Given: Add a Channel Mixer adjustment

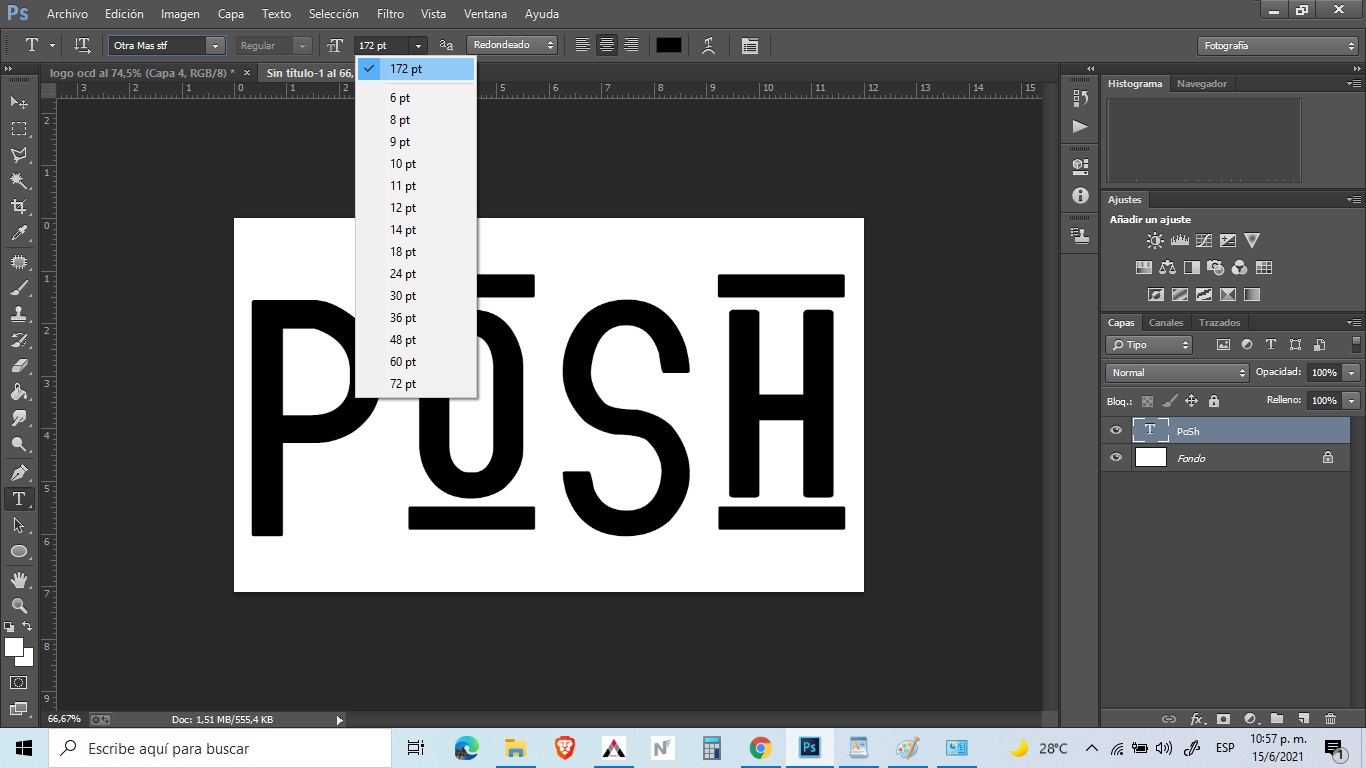Looking at the screenshot, I should (x=1240, y=268).
